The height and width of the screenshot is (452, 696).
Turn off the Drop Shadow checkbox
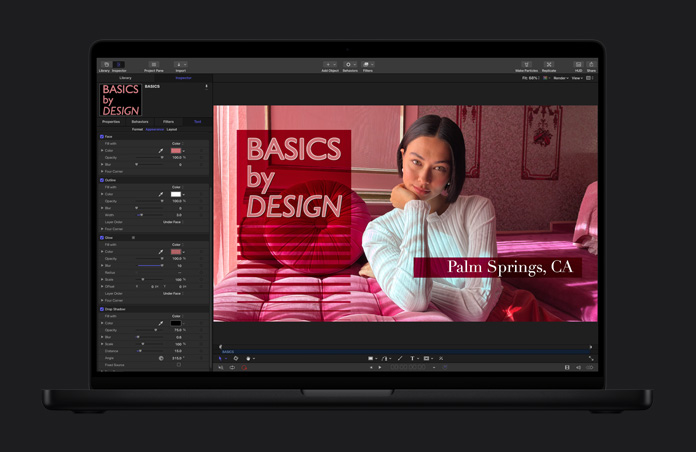tap(102, 309)
